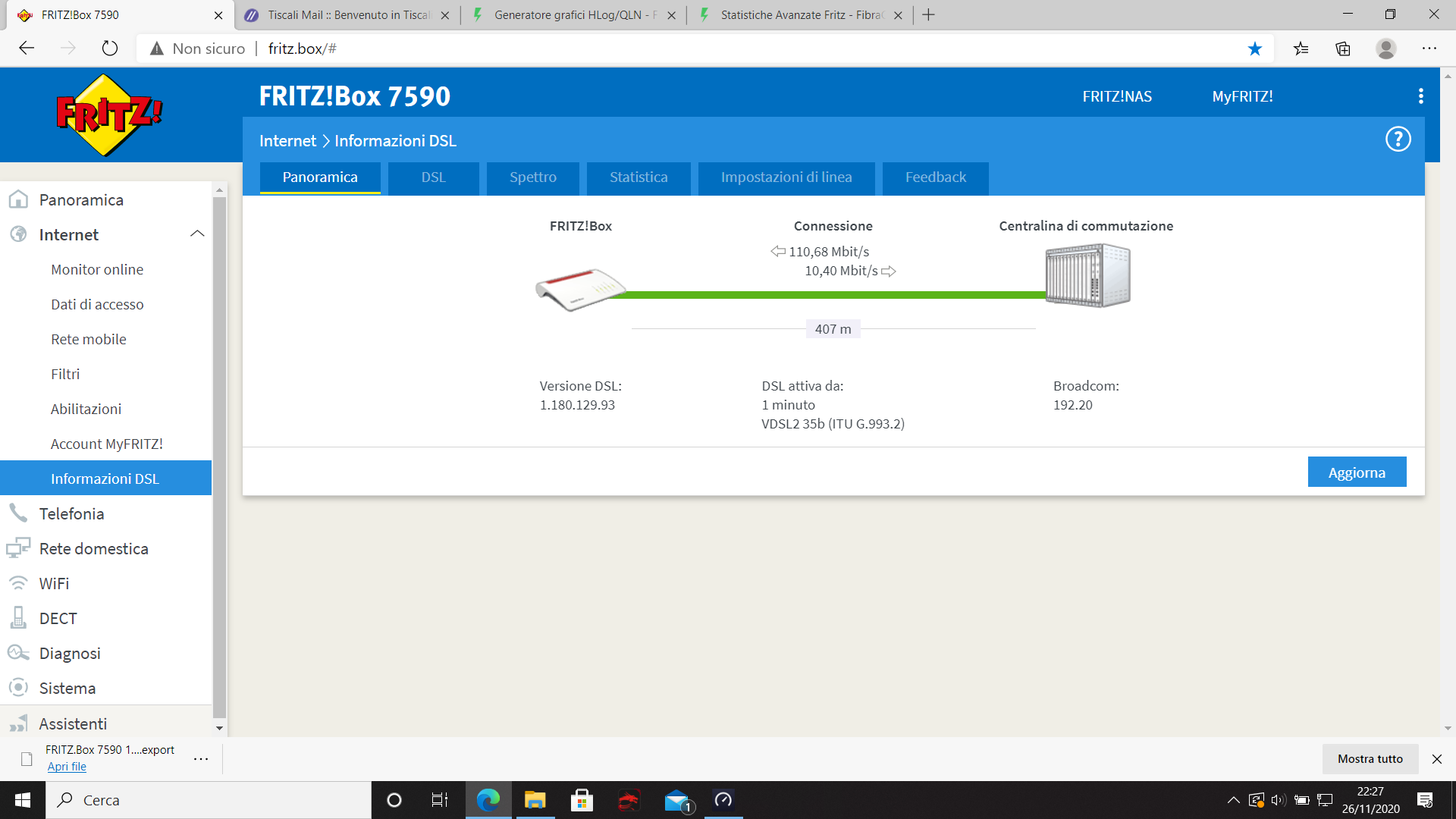Show hidden system tray icons

pos(1234,800)
